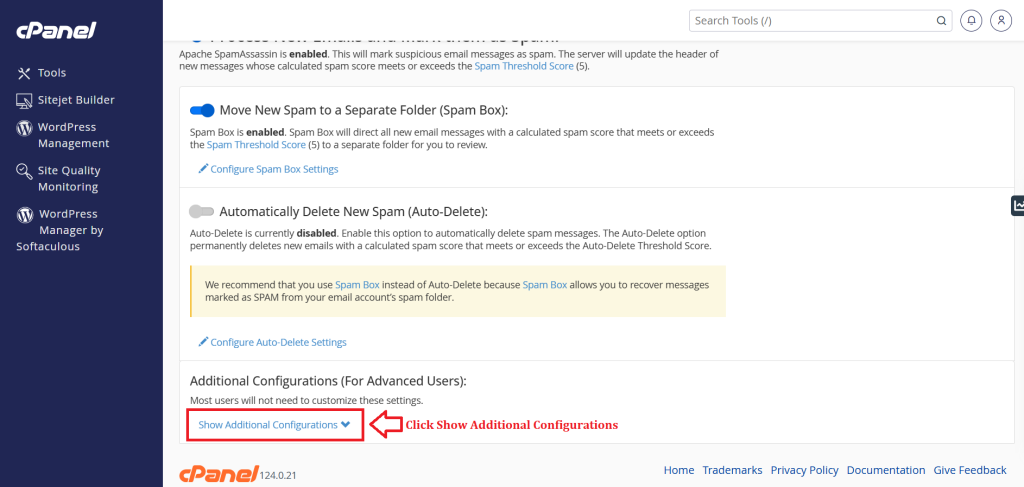Click first Spam Box link in yellow notice
The image size is (1024, 487).
click(357, 285)
